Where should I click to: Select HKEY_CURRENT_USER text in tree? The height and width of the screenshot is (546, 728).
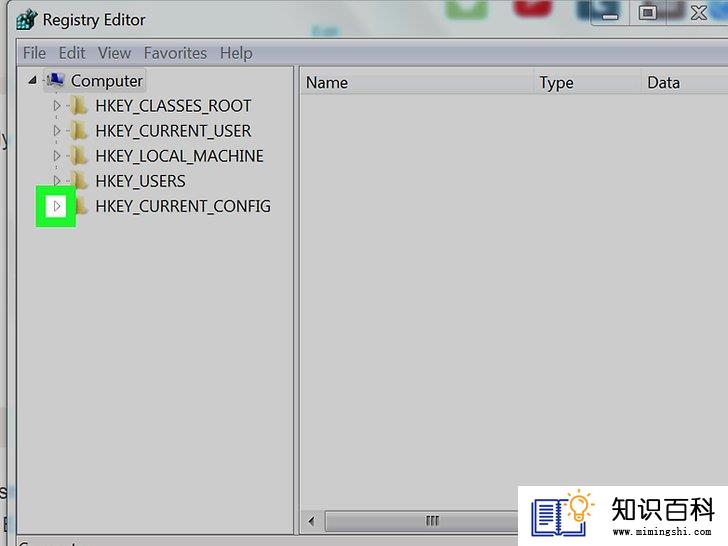(x=173, y=131)
